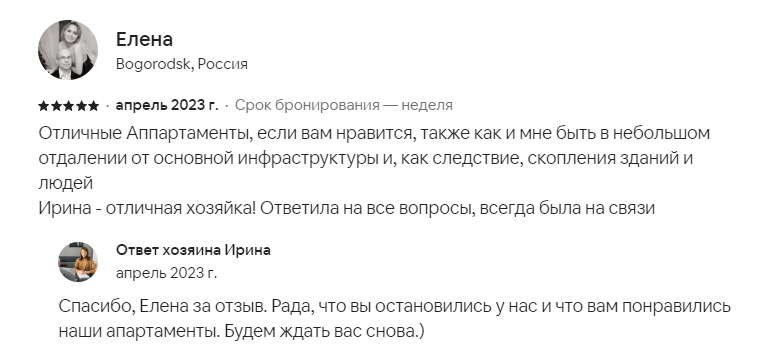Screen dimensions: 774x362
Task: Click the last star in rating
Action: pos(93,106)
